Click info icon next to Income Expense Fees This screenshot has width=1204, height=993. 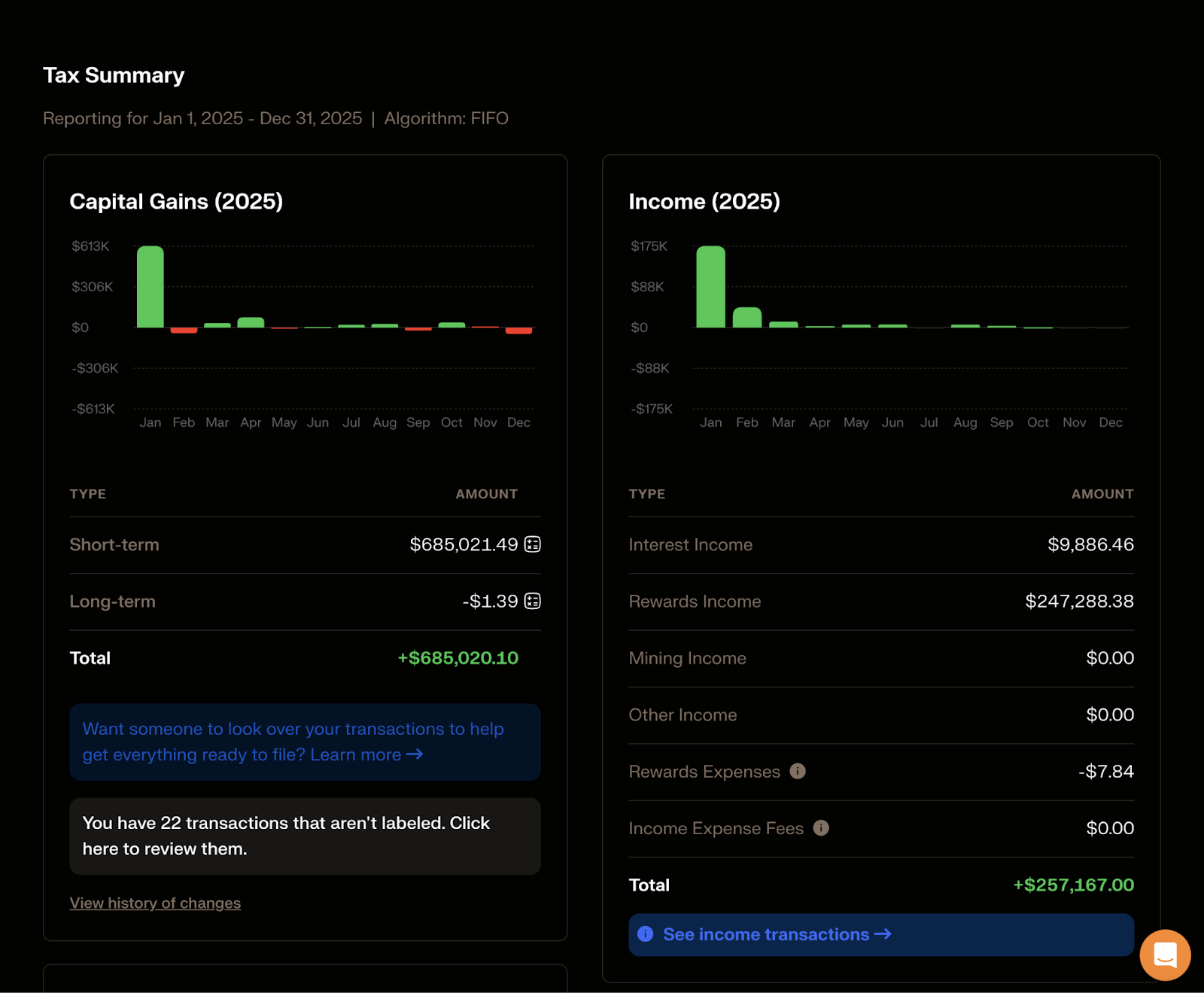[x=821, y=828]
